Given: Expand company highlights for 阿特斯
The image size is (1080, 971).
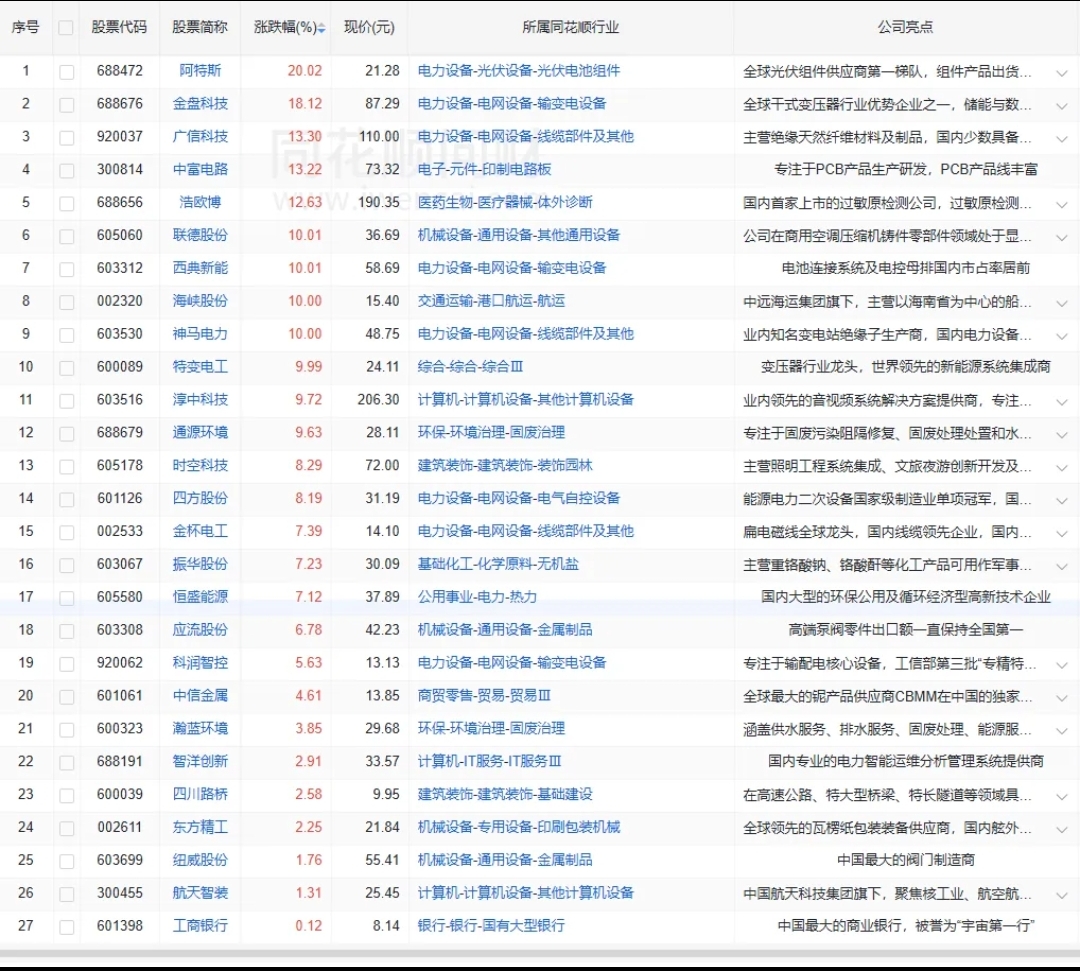Looking at the screenshot, I should pos(1061,72).
